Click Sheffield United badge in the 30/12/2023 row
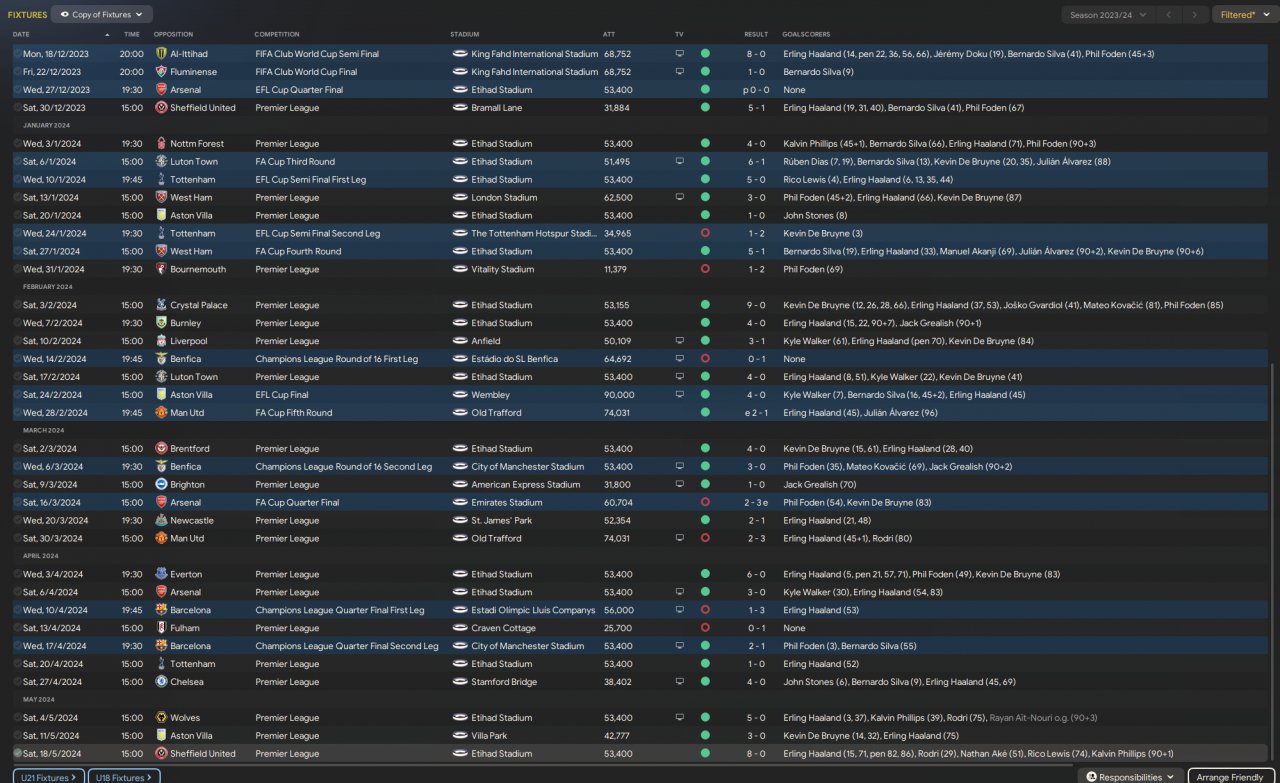Screen dimensions: 1280x783 coord(161,108)
